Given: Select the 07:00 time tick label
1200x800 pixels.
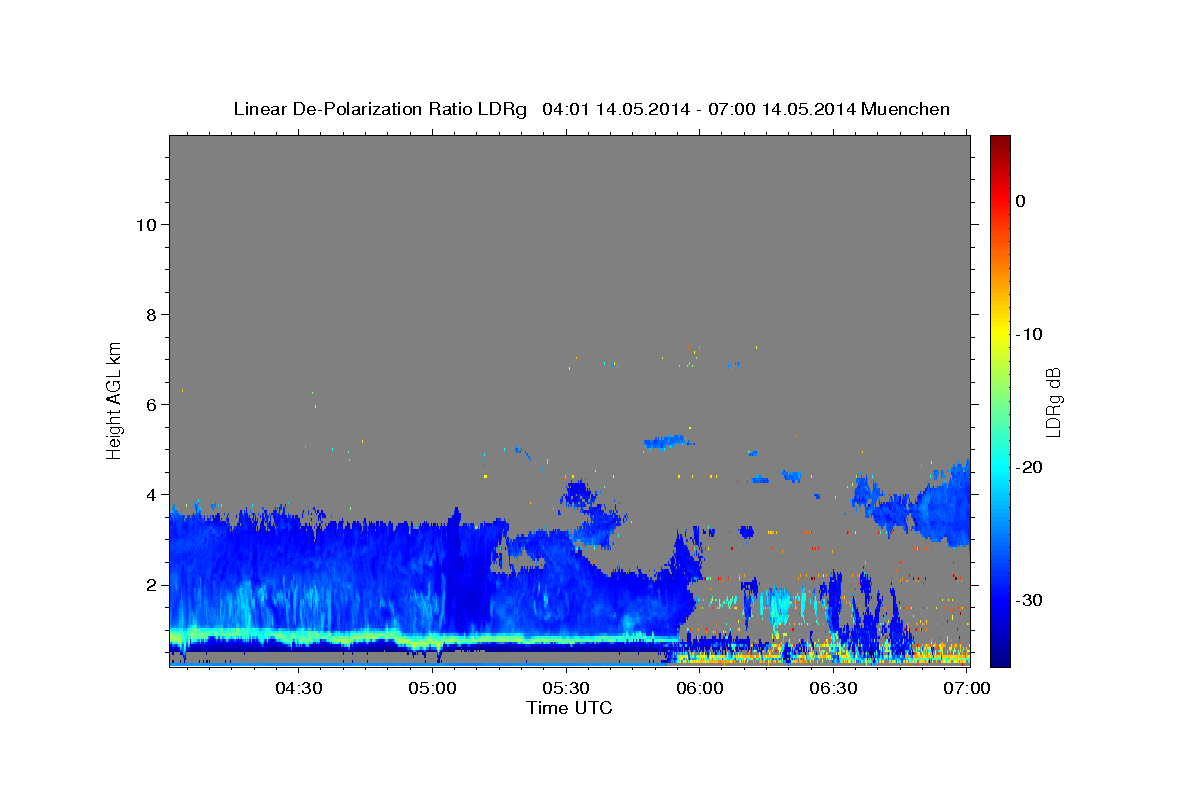Looking at the screenshot, I should [967, 688].
